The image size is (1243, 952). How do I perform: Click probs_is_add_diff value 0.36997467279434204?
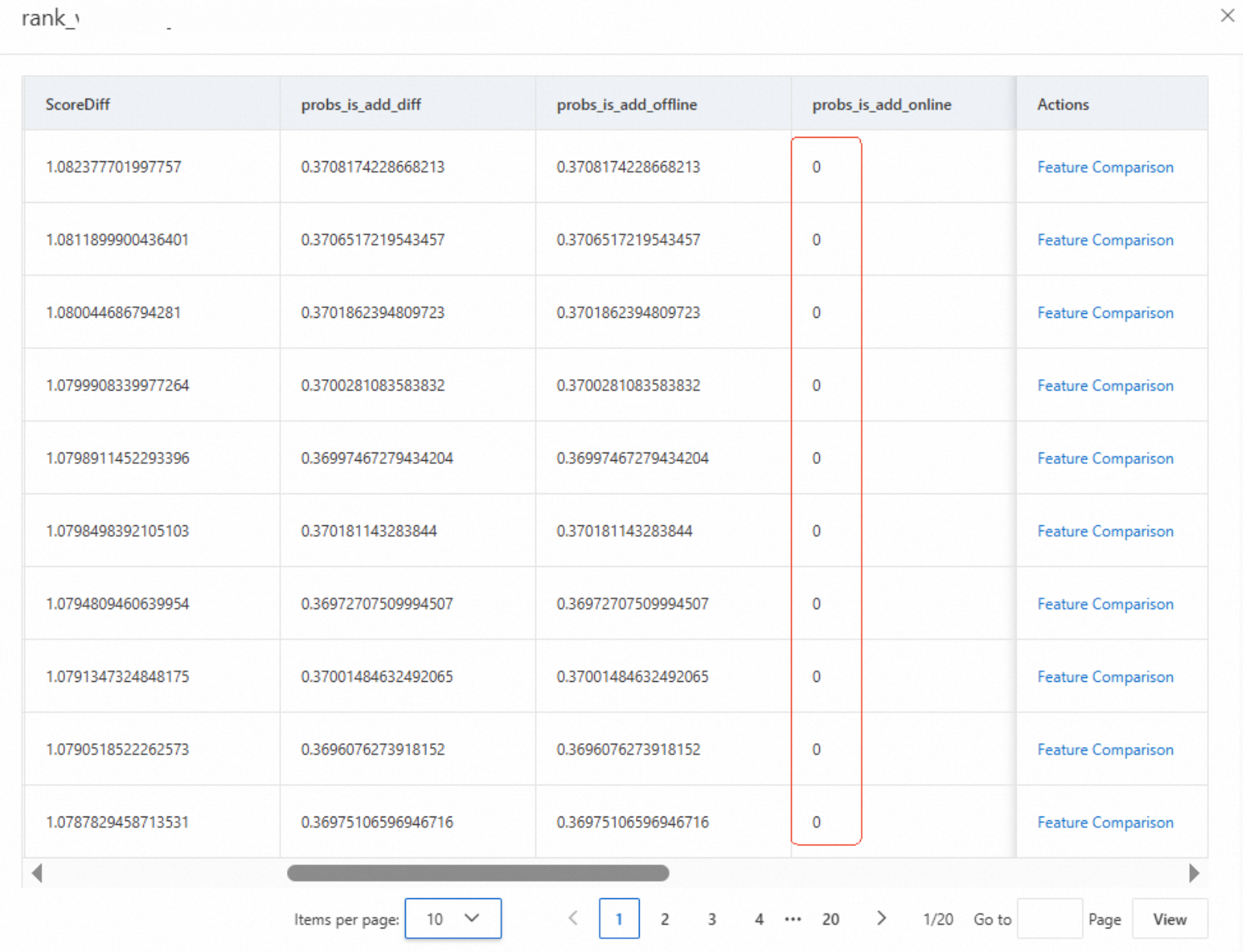tap(377, 459)
